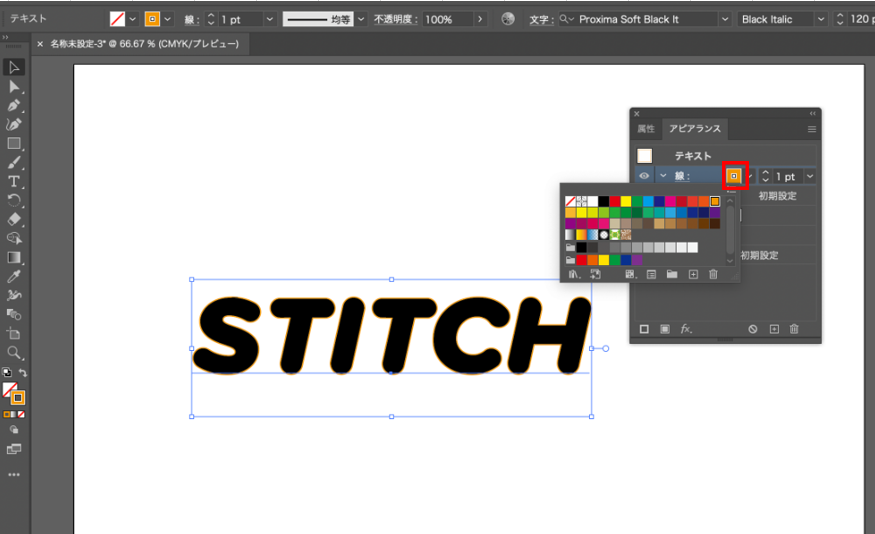
Task: Collapse the Appearance panel with double arrows
Action: [812, 113]
